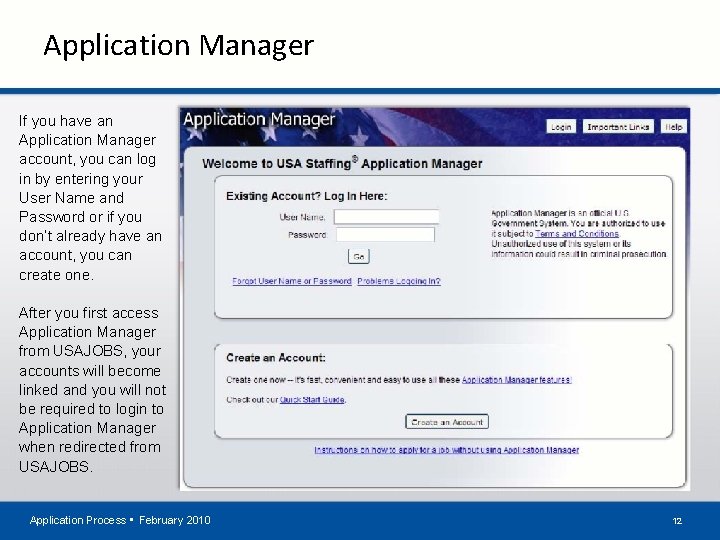
Task: Open the Problems Logging In? link
Action: [x=399, y=281]
